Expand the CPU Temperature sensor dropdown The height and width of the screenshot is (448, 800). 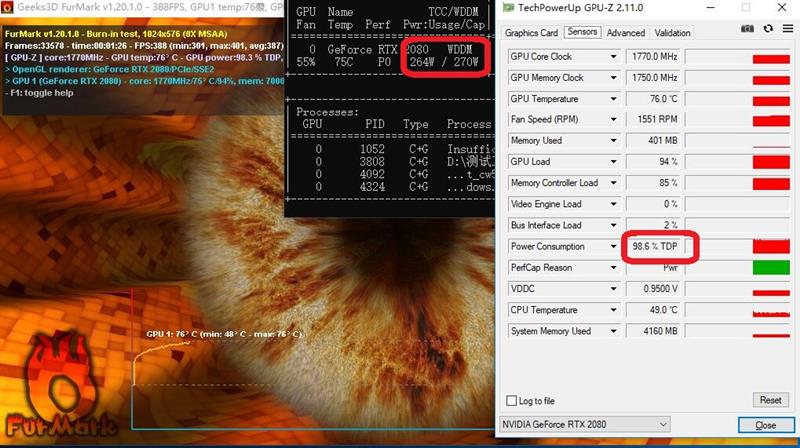(613, 310)
